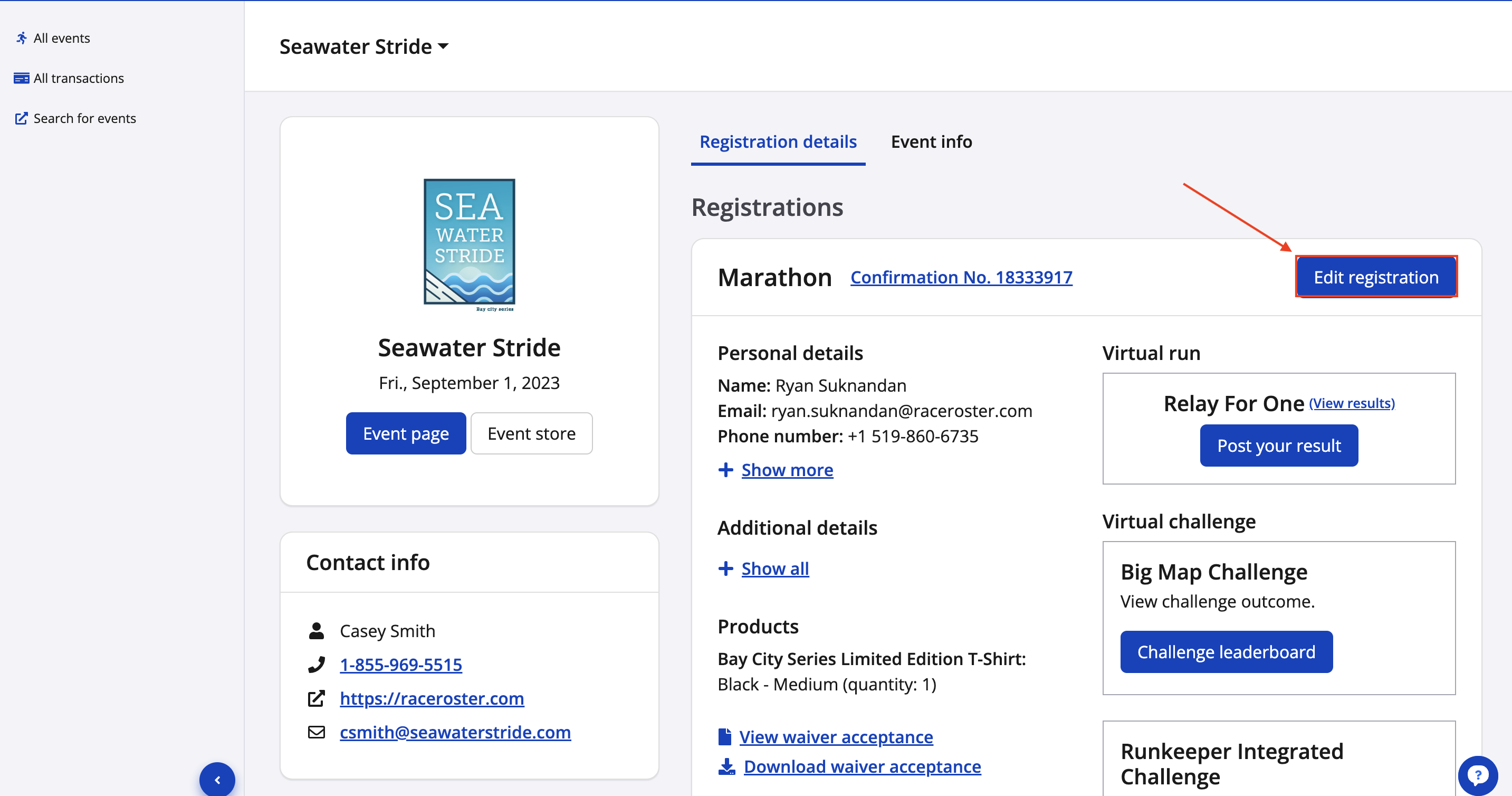
Task: Click the Seawater Stride event logo image
Action: pos(469,244)
